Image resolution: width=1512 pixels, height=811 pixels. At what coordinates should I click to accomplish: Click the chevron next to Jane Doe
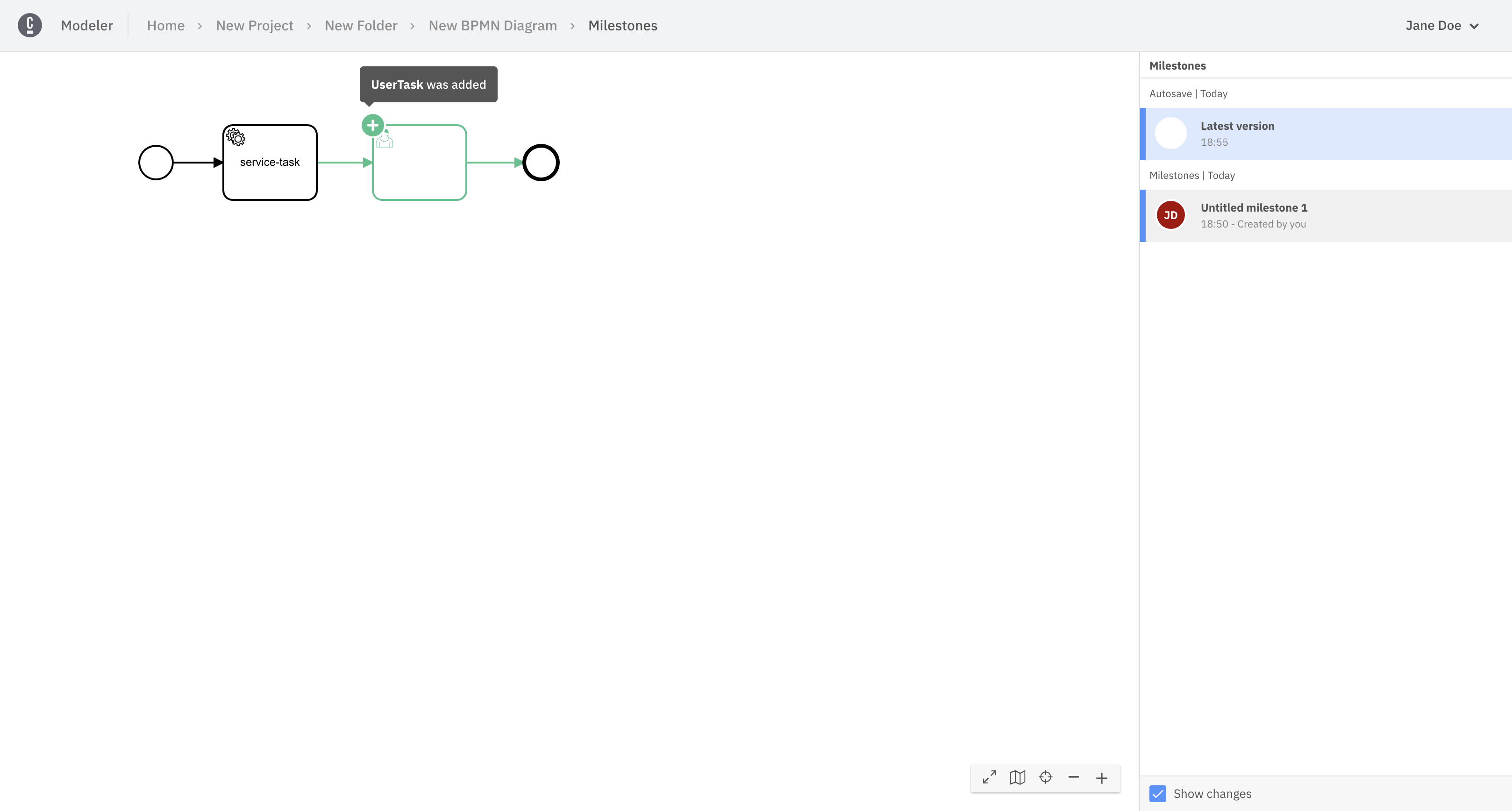1474,26
